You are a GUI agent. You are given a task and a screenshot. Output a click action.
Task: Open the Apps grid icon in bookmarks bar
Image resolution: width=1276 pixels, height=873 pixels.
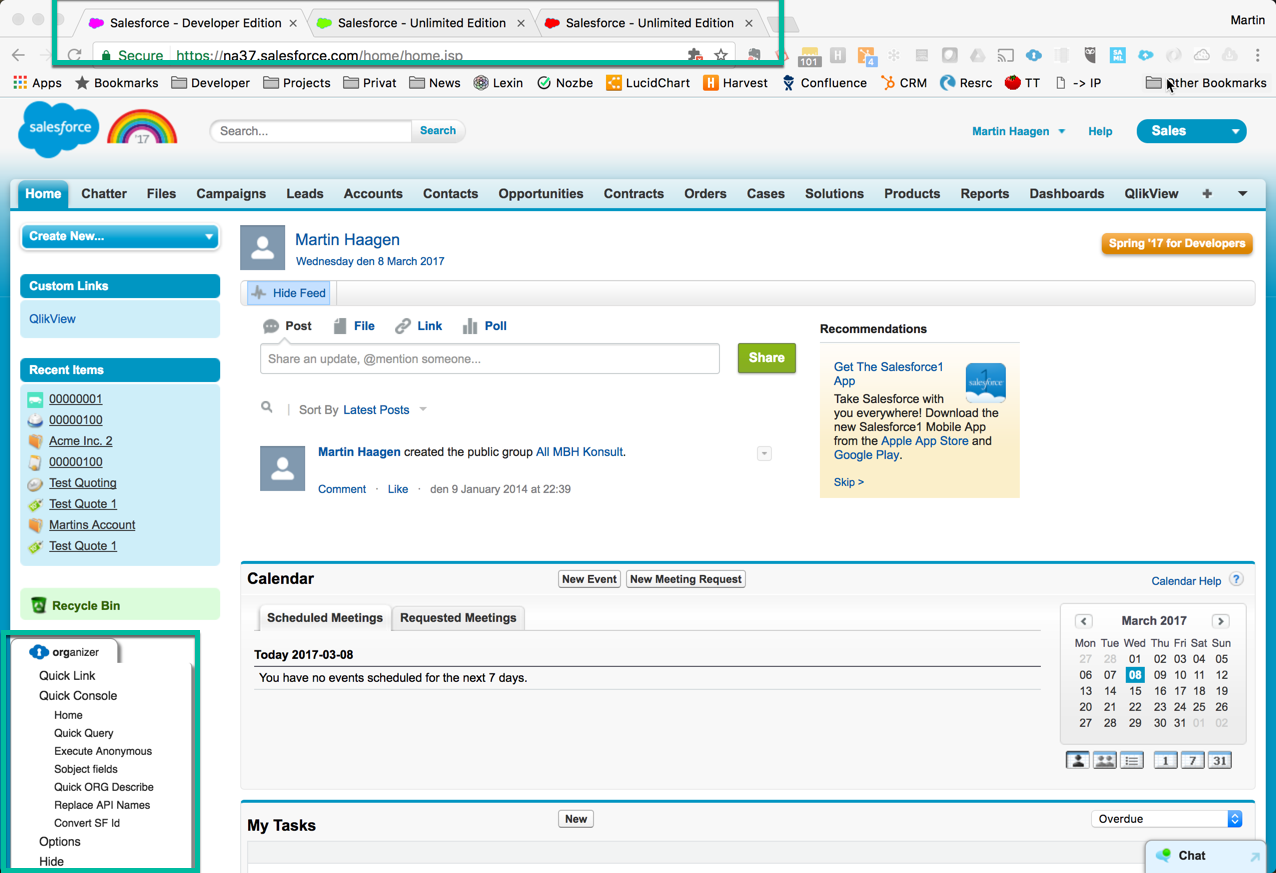click(20, 83)
